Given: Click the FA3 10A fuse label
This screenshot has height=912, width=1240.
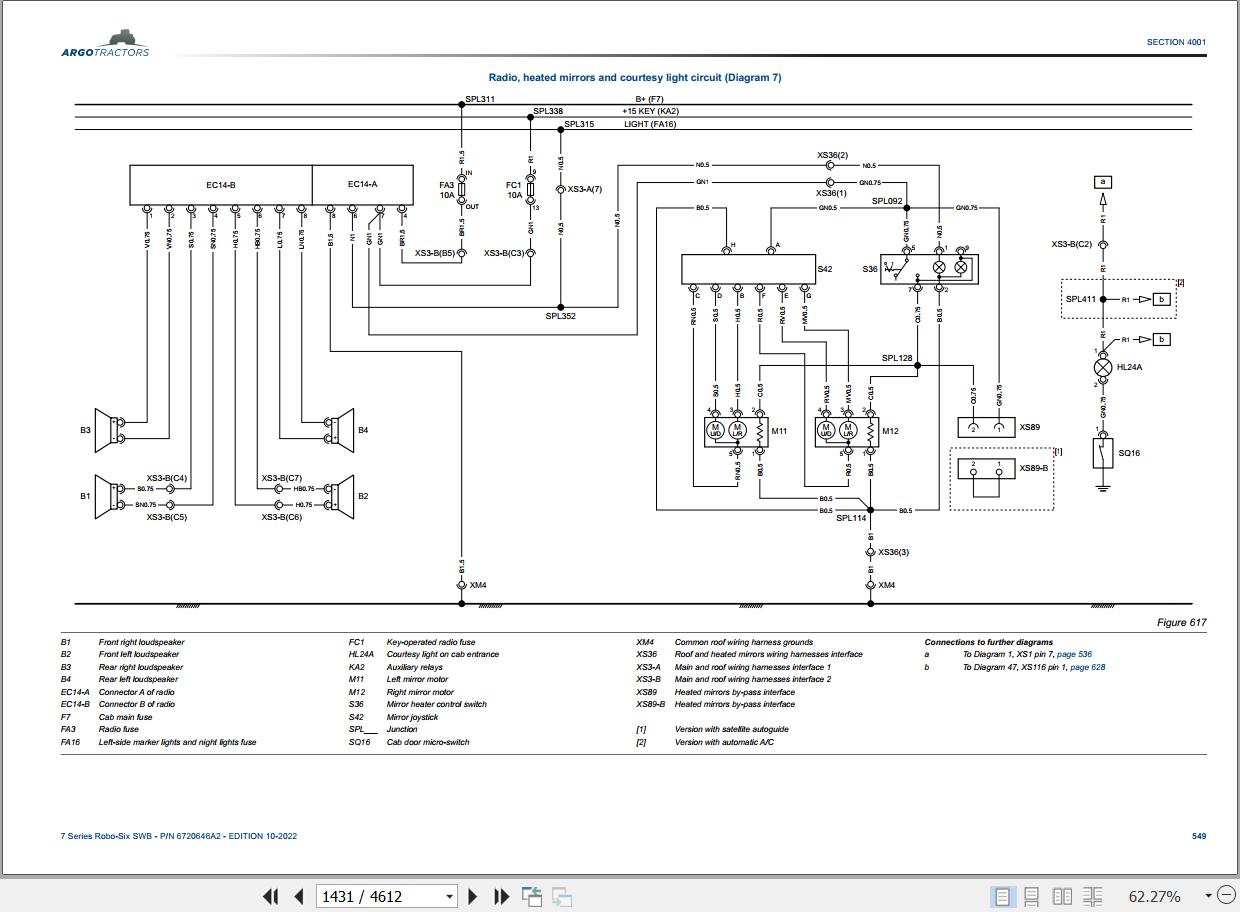Looking at the screenshot, I should pyautogui.click(x=446, y=190).
